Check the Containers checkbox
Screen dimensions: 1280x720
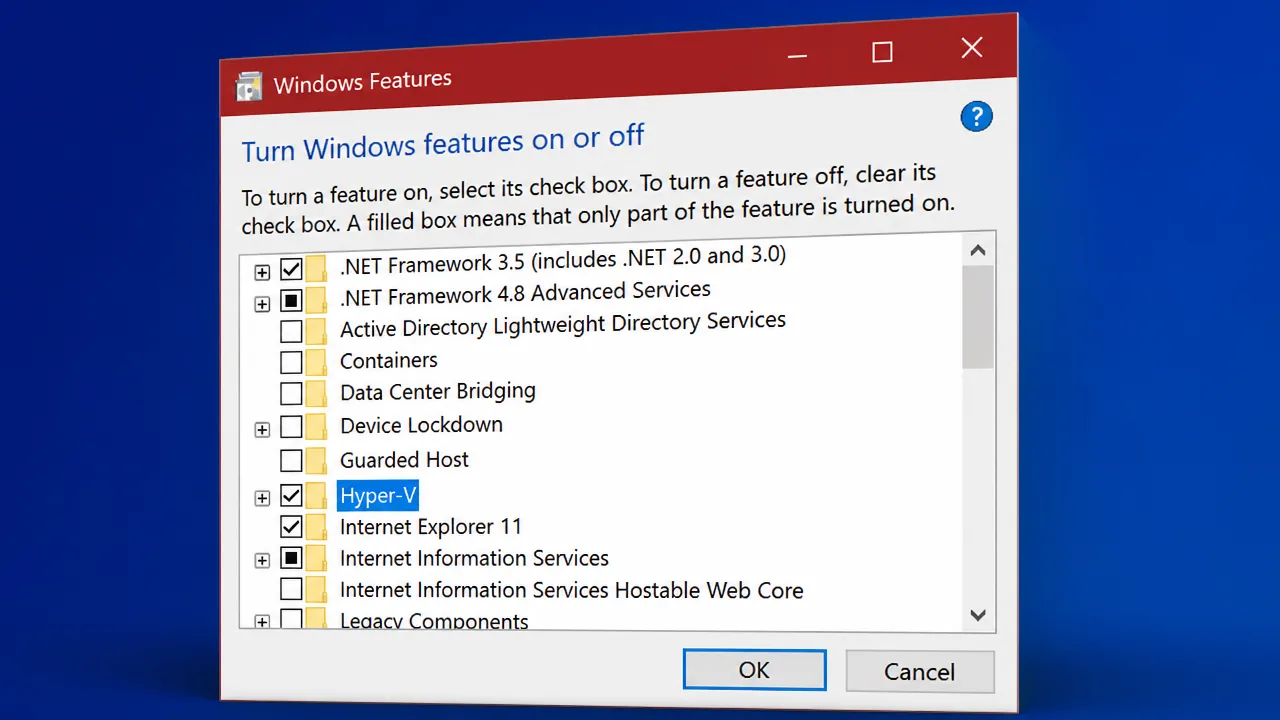point(291,362)
